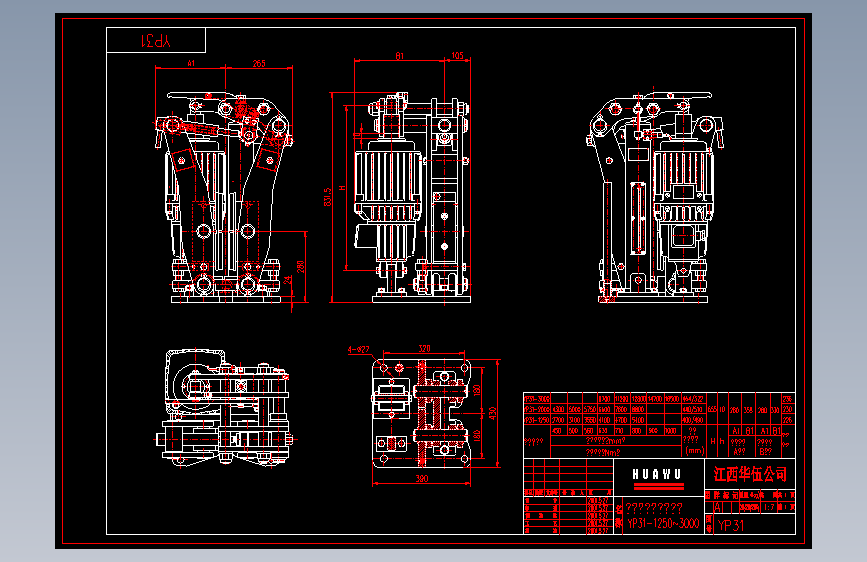This screenshot has width=867, height=562.
Task: Click the HUAWU logo in title block
Action: click(x=657, y=477)
